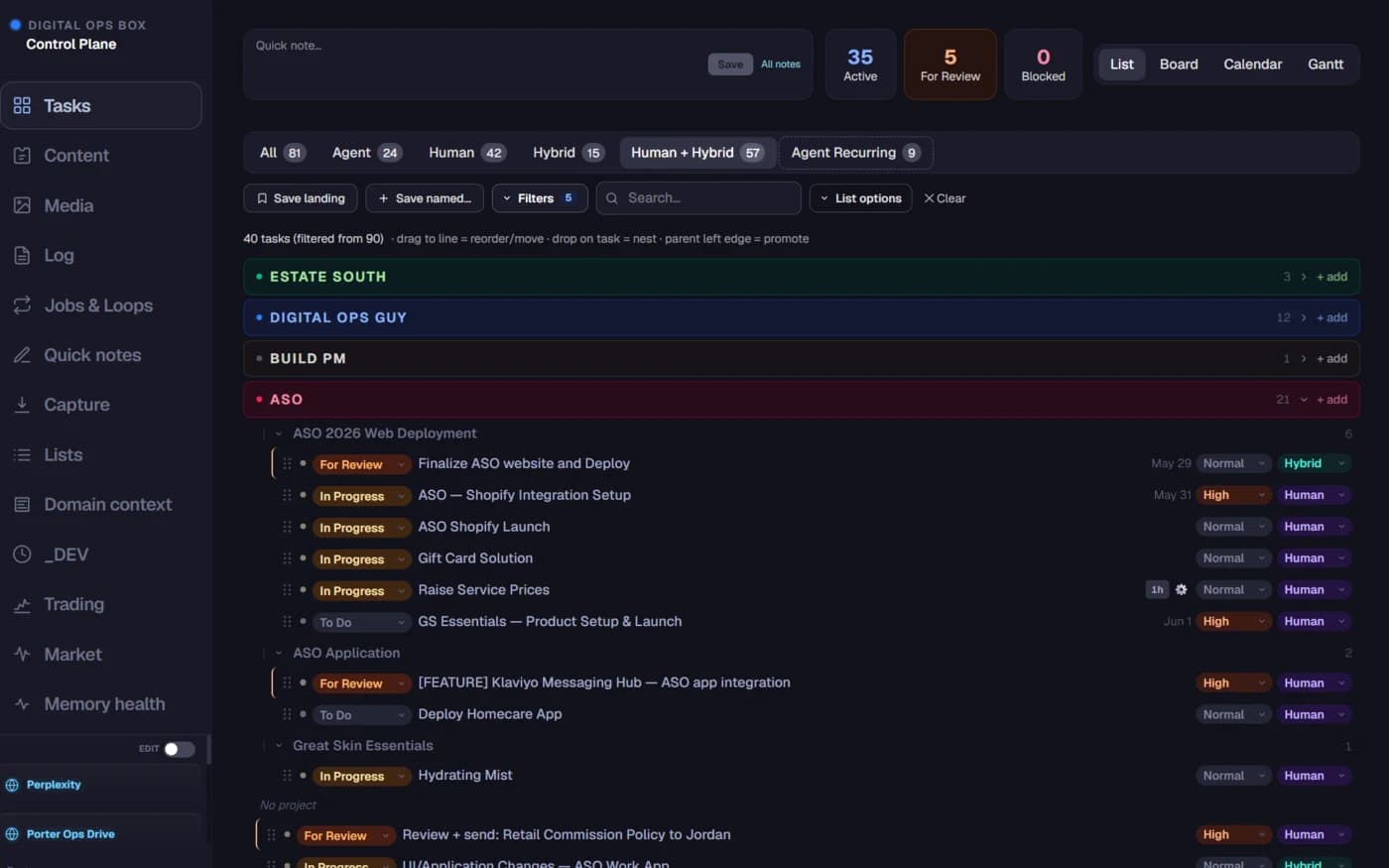Click the Market pulse icon
Screen dimensions: 1389x868
pos(22,654)
